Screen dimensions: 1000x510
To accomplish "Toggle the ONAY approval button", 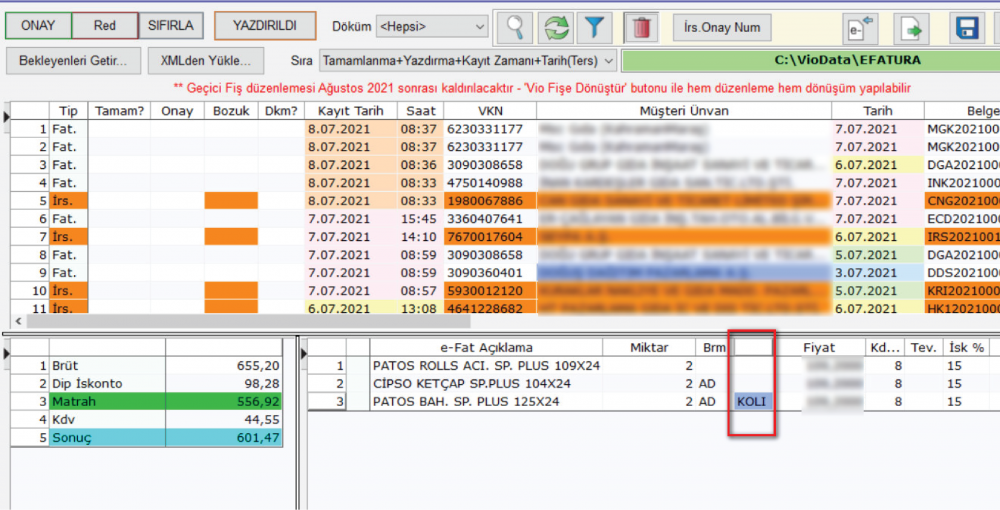I will (x=38, y=25).
